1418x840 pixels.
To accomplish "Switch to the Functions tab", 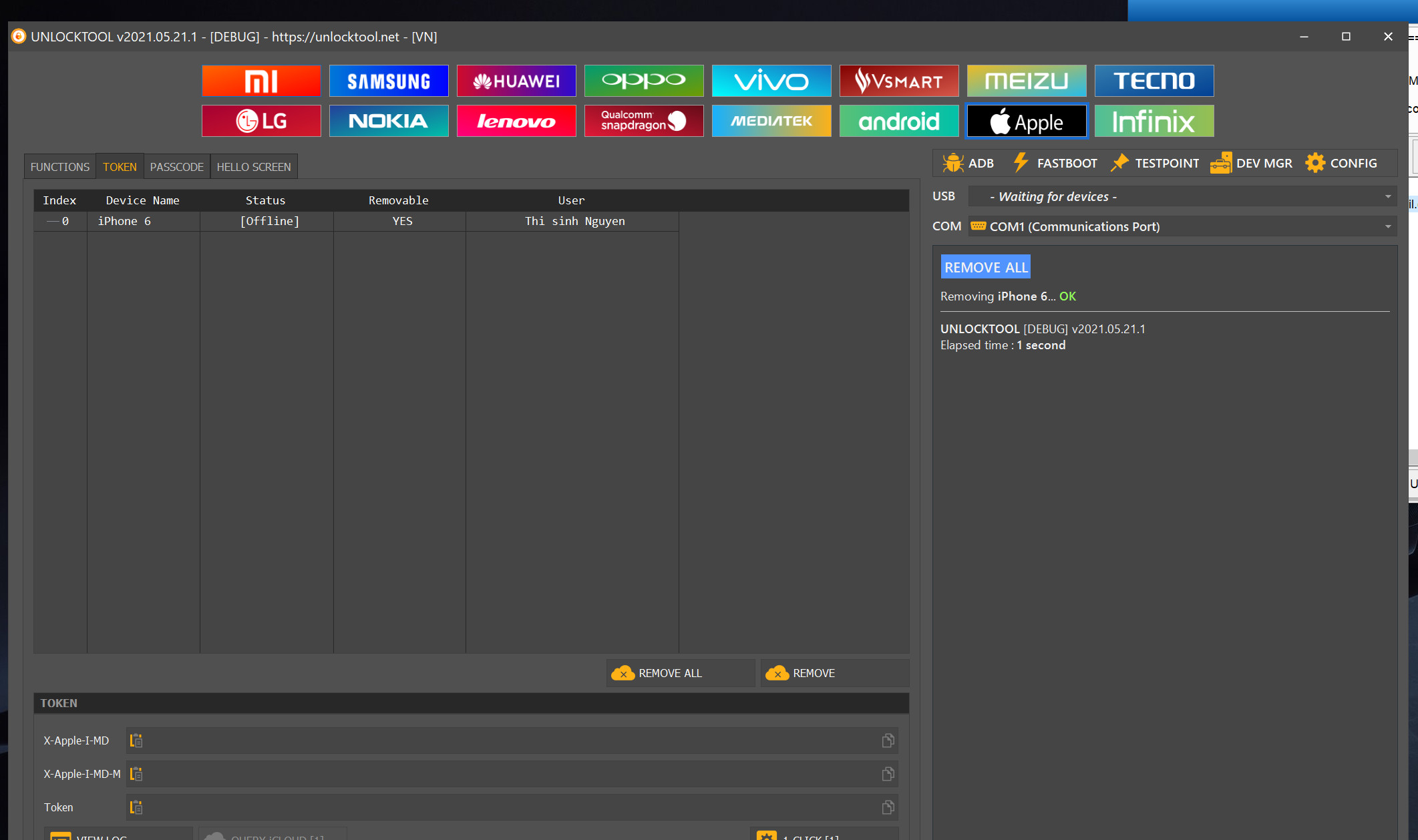I will [x=59, y=167].
